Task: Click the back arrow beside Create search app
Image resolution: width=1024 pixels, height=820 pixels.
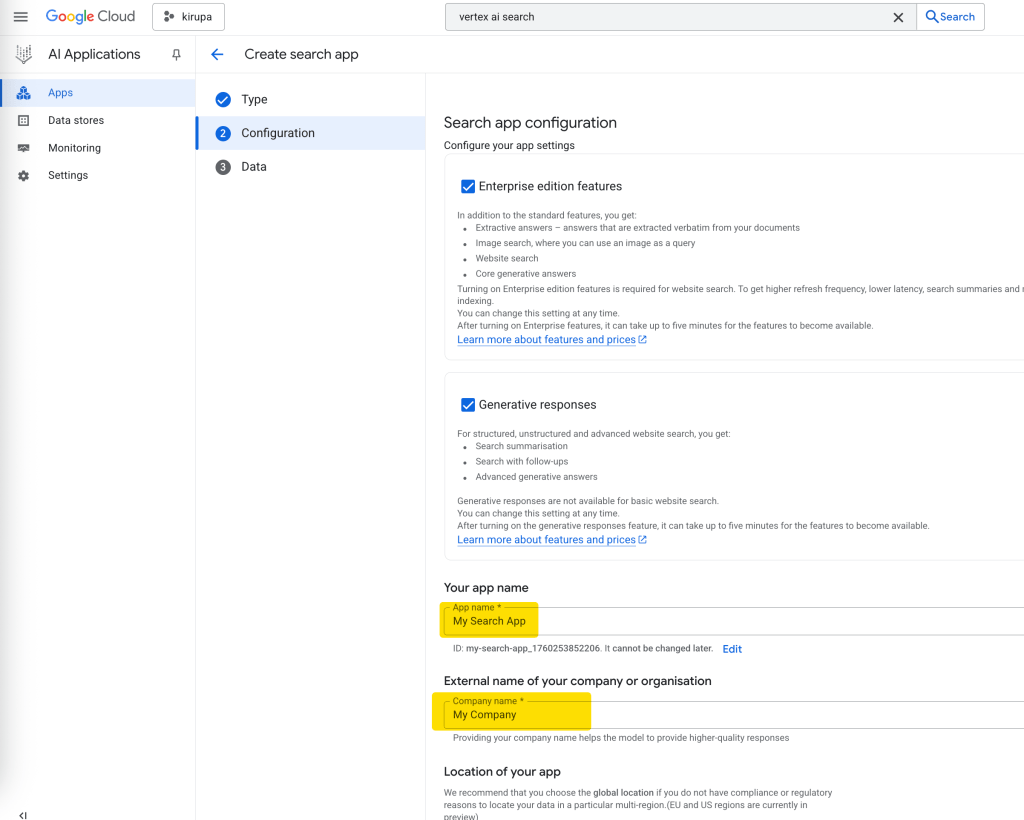Action: click(x=217, y=55)
